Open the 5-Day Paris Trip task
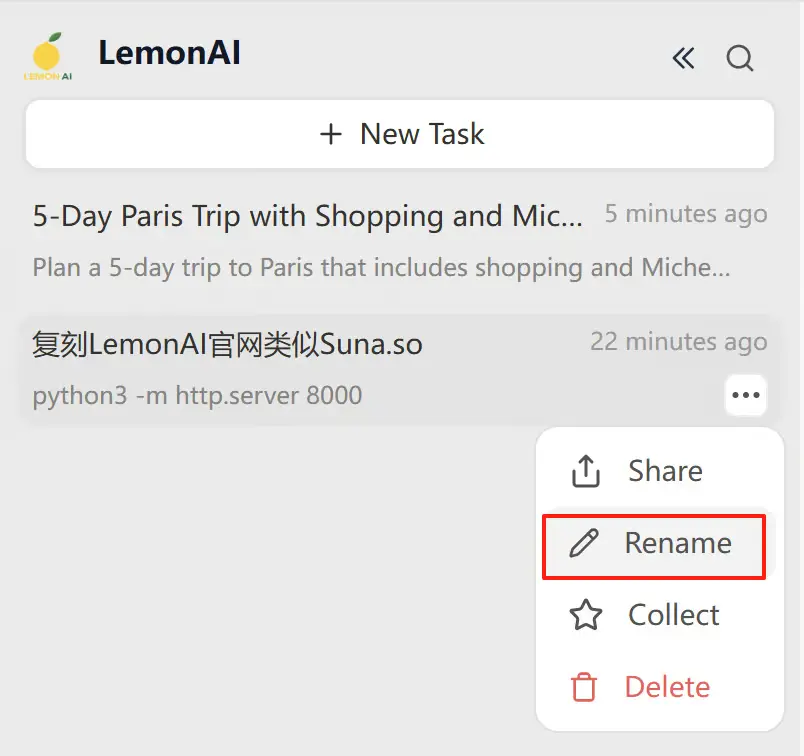 307,216
